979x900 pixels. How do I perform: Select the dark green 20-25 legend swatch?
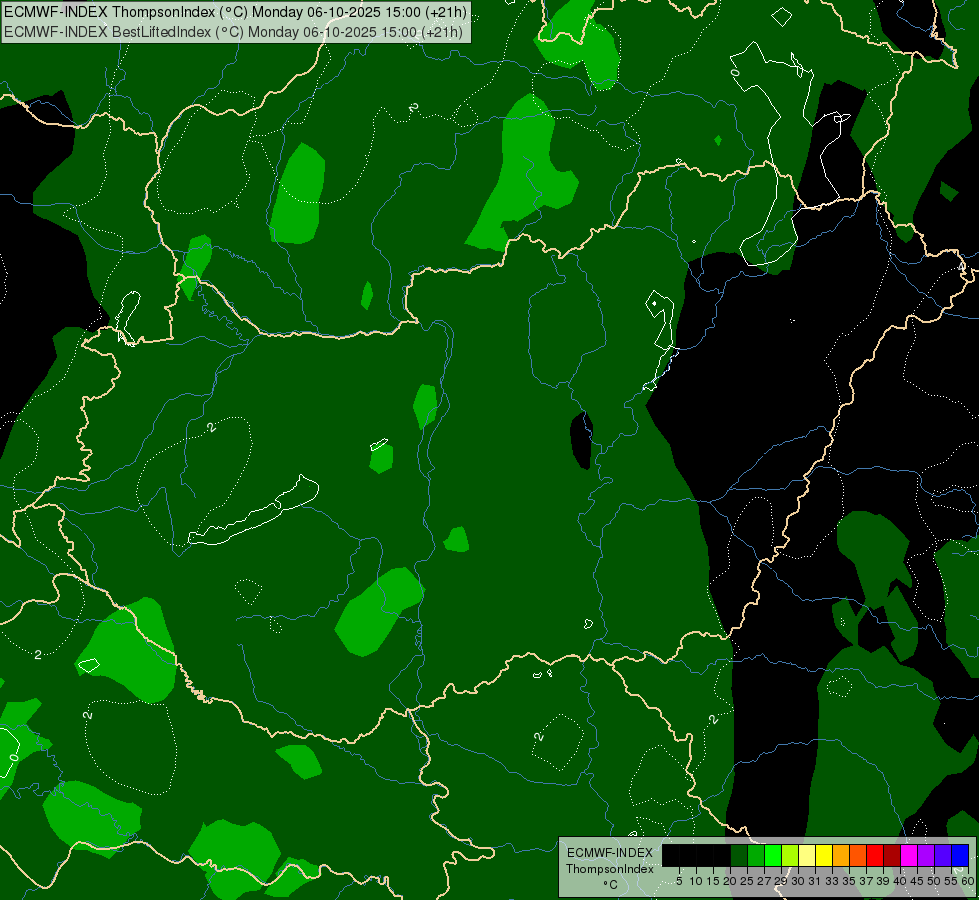[x=739, y=855]
